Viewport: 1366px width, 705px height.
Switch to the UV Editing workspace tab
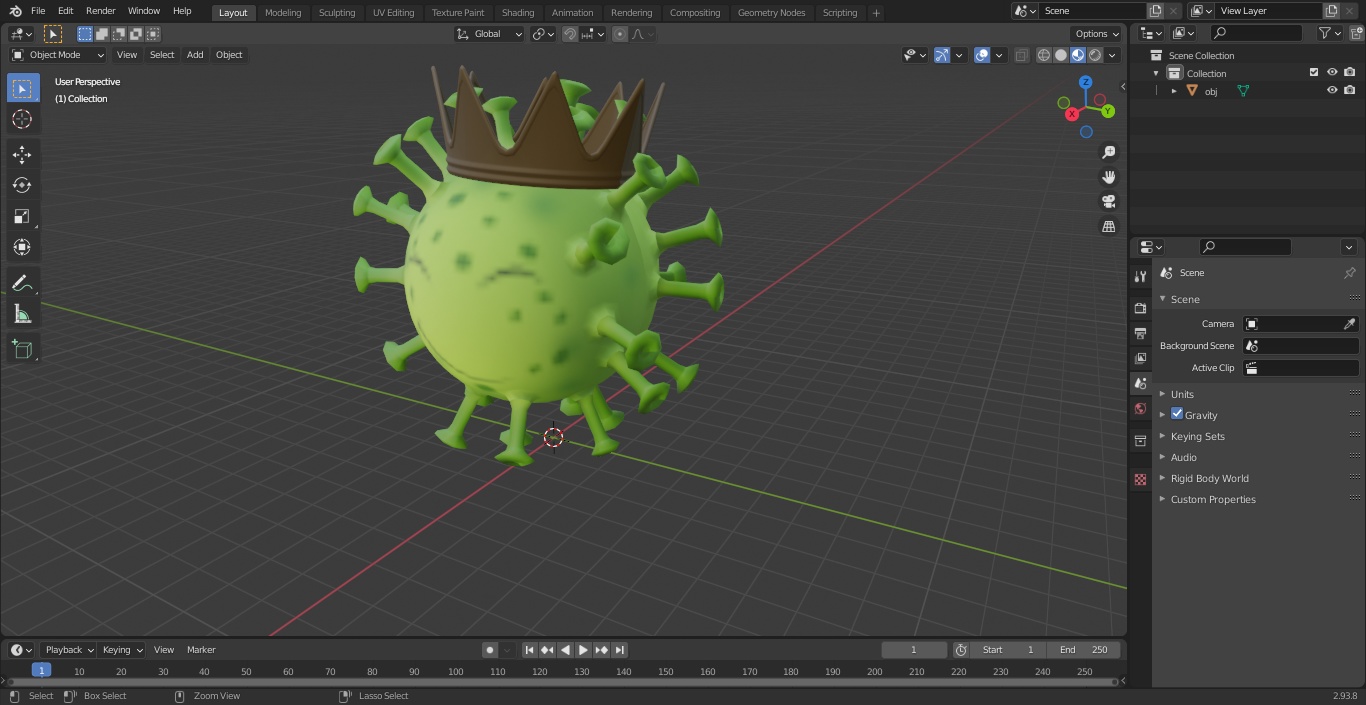pos(393,13)
